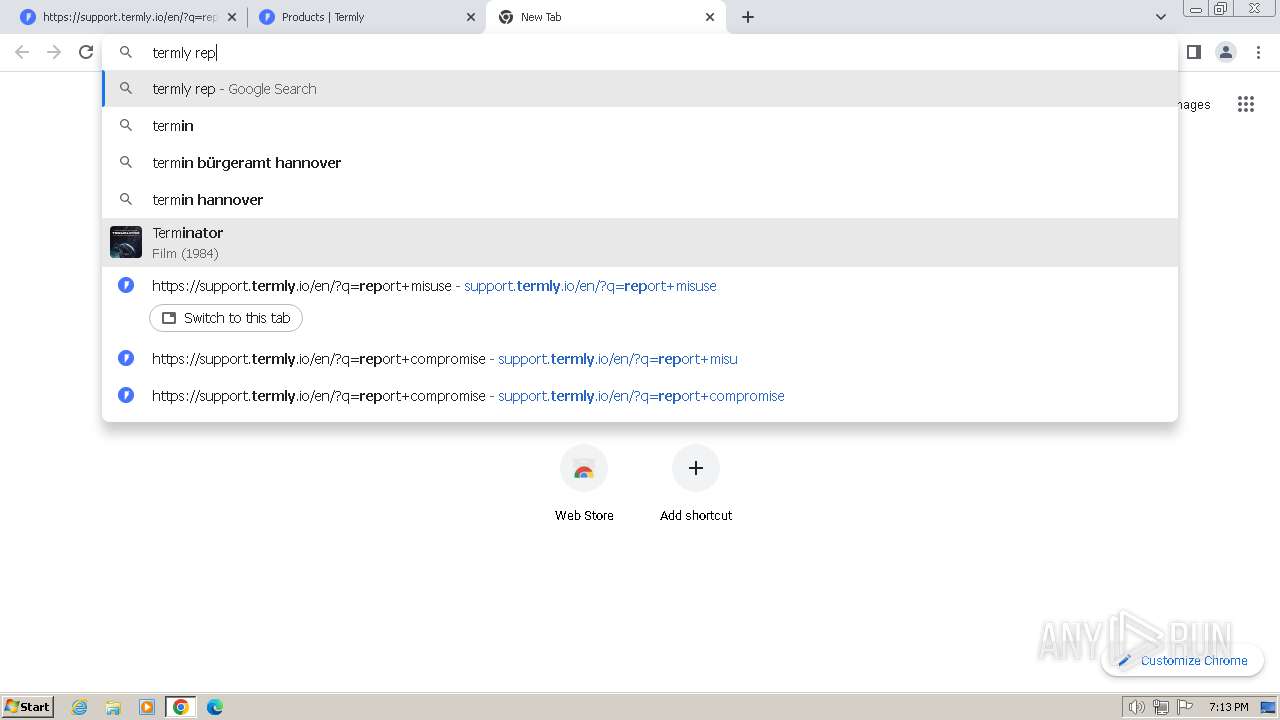This screenshot has height=720, width=1280.
Task: Go back with the back arrow
Action: pos(22,52)
